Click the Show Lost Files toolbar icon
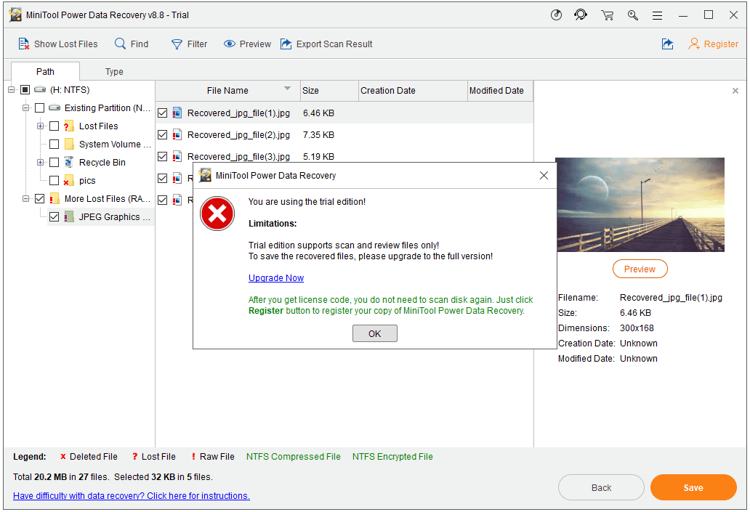The image size is (750, 512). tap(23, 44)
